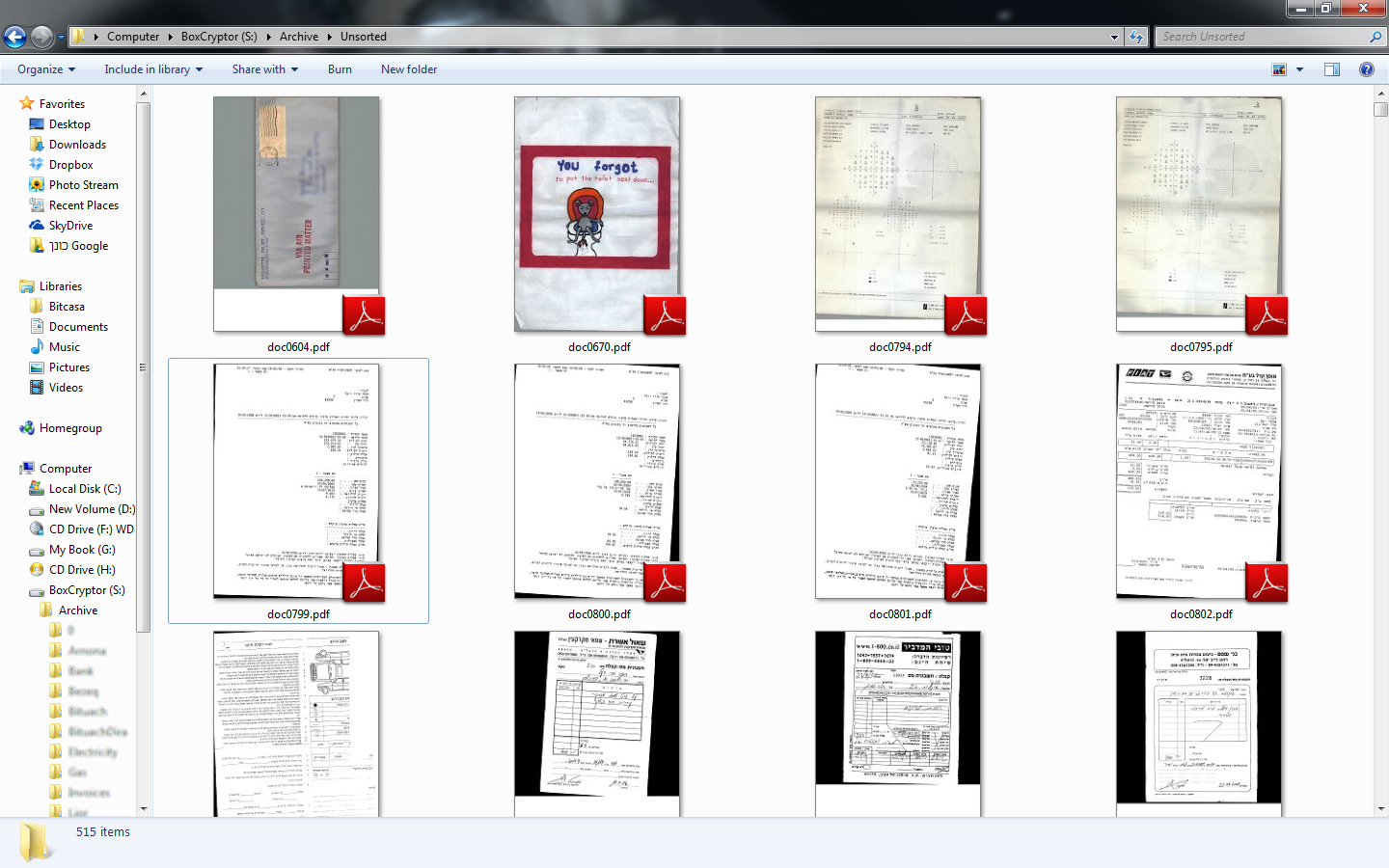1389x868 pixels.
Task: Expand the Organize dropdown menu
Action: [x=46, y=69]
